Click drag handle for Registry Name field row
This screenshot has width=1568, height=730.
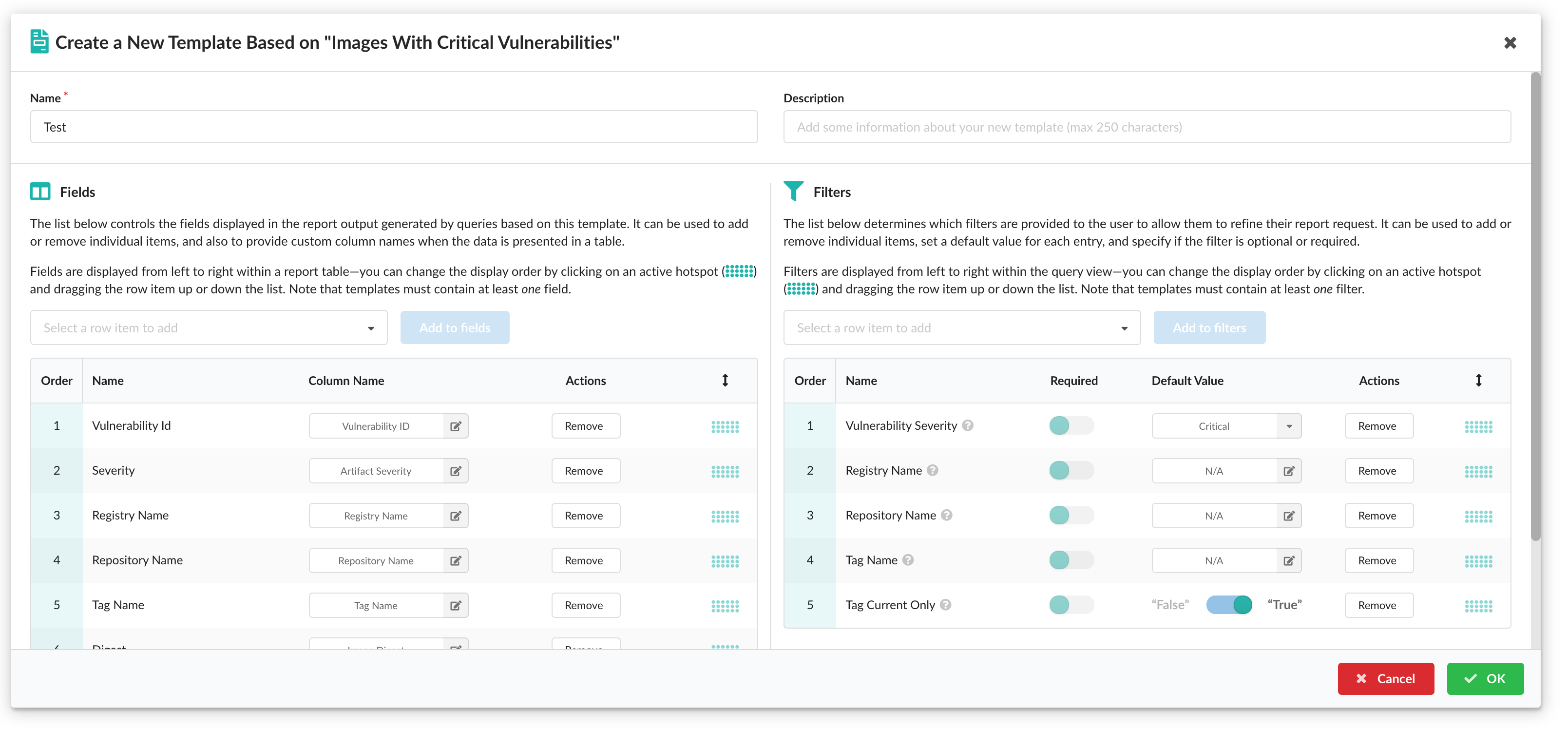pos(725,516)
